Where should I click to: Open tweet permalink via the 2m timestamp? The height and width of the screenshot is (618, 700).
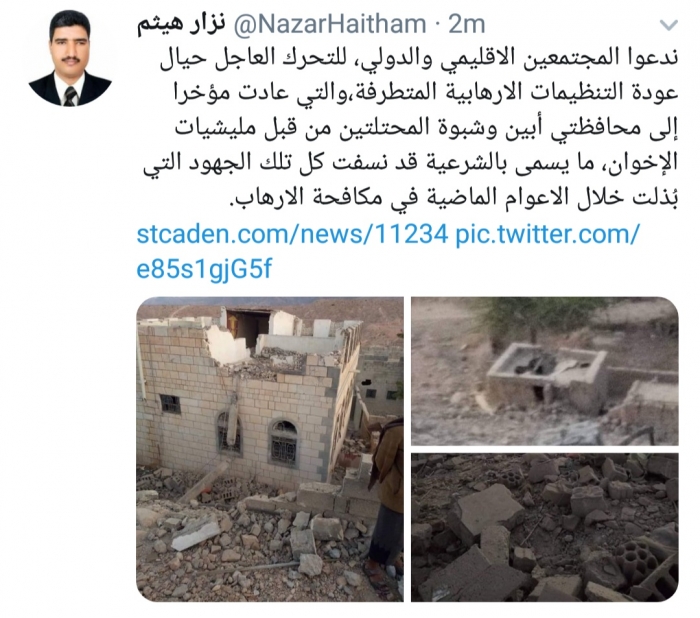[x=467, y=25]
